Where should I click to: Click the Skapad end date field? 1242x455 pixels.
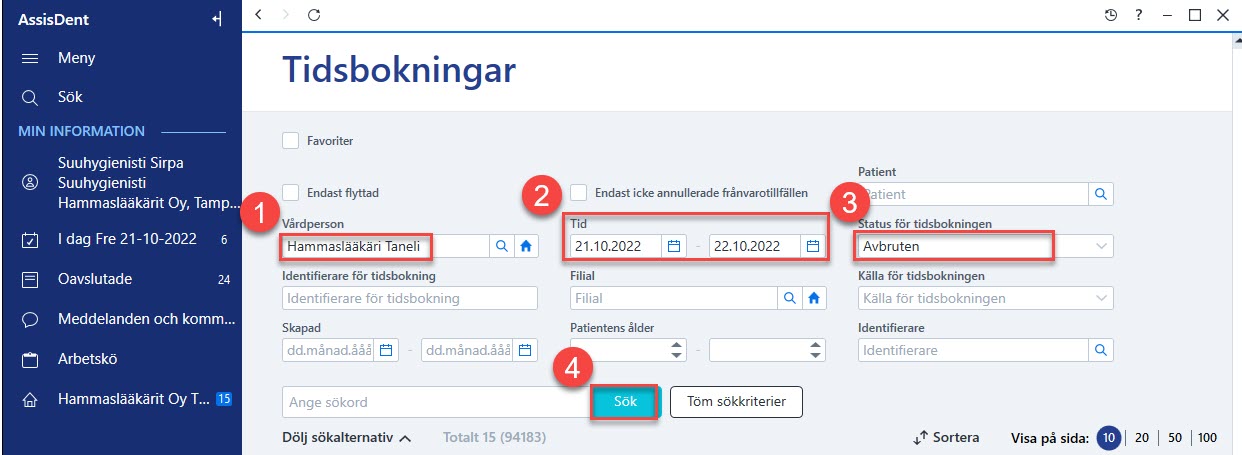(x=467, y=350)
